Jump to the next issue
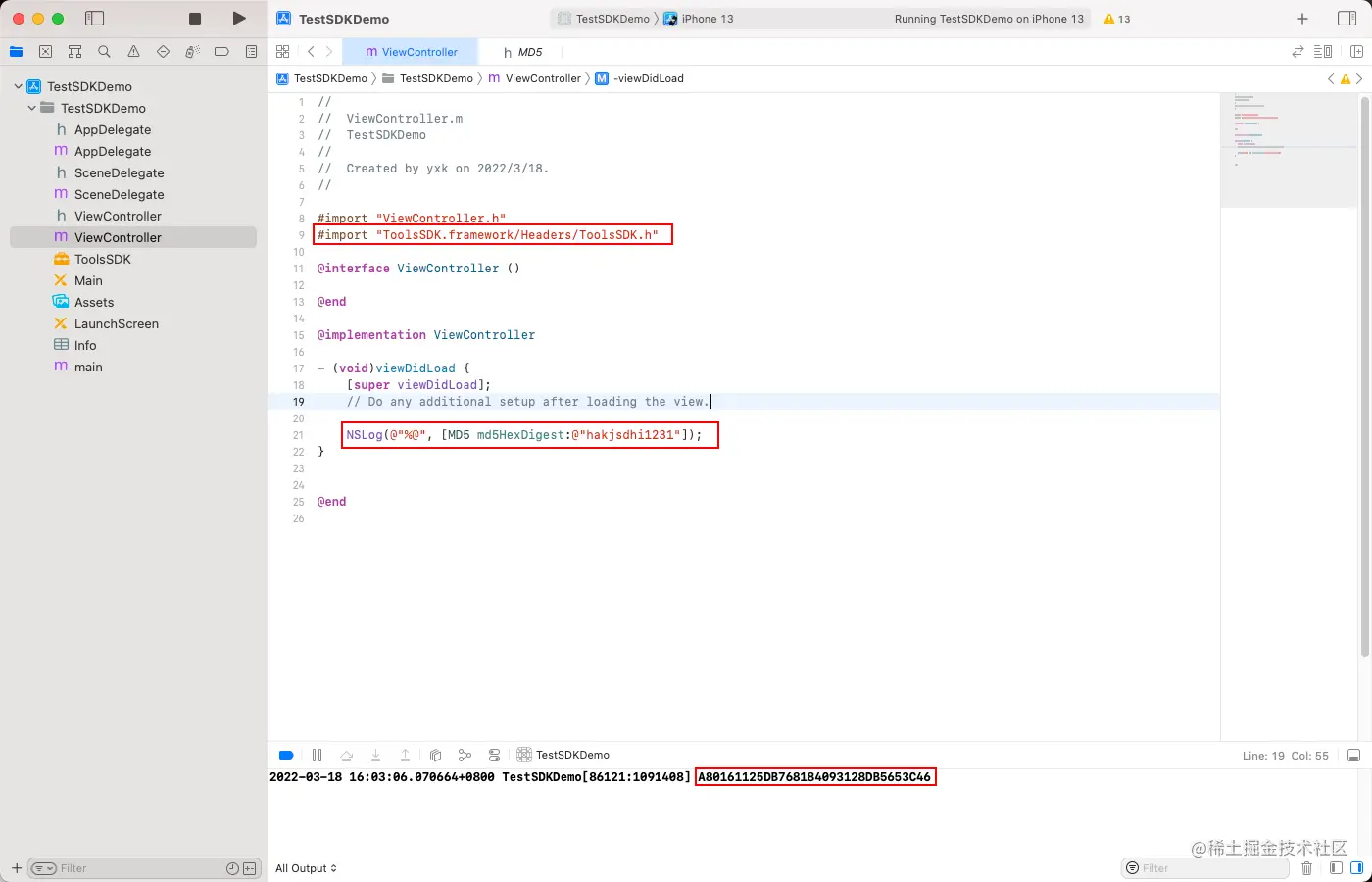The image size is (1372, 882). [1359, 78]
